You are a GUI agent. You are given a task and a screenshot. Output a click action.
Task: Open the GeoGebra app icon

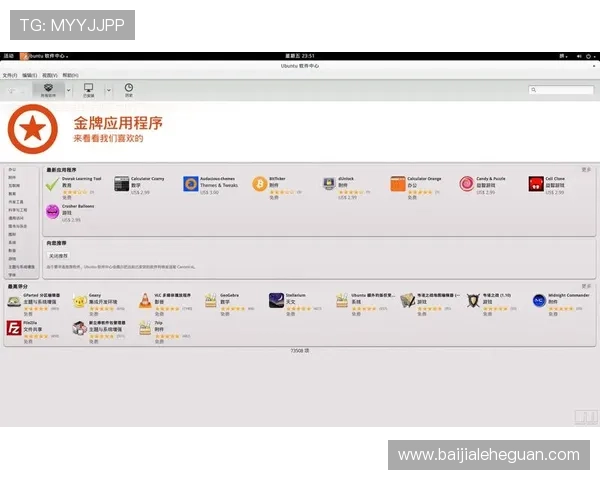point(210,300)
